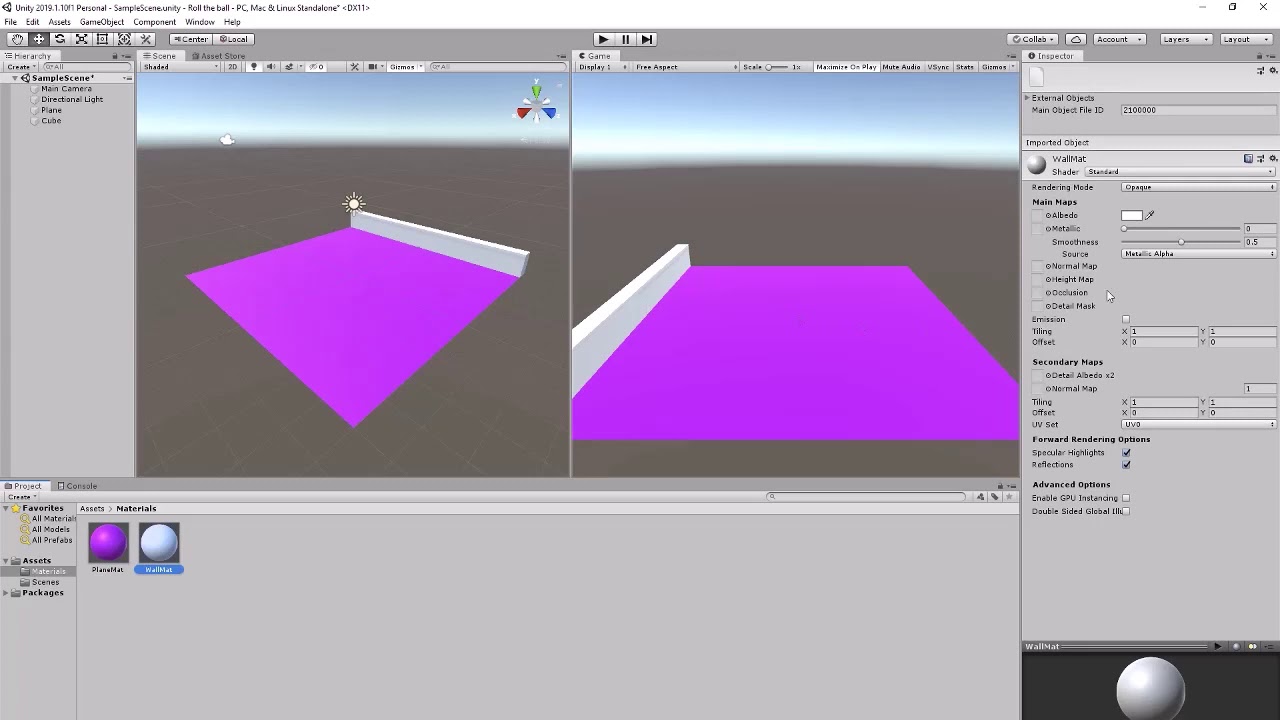Select the custom editor tools icon
Image resolution: width=1280 pixels, height=720 pixels.
(x=146, y=39)
